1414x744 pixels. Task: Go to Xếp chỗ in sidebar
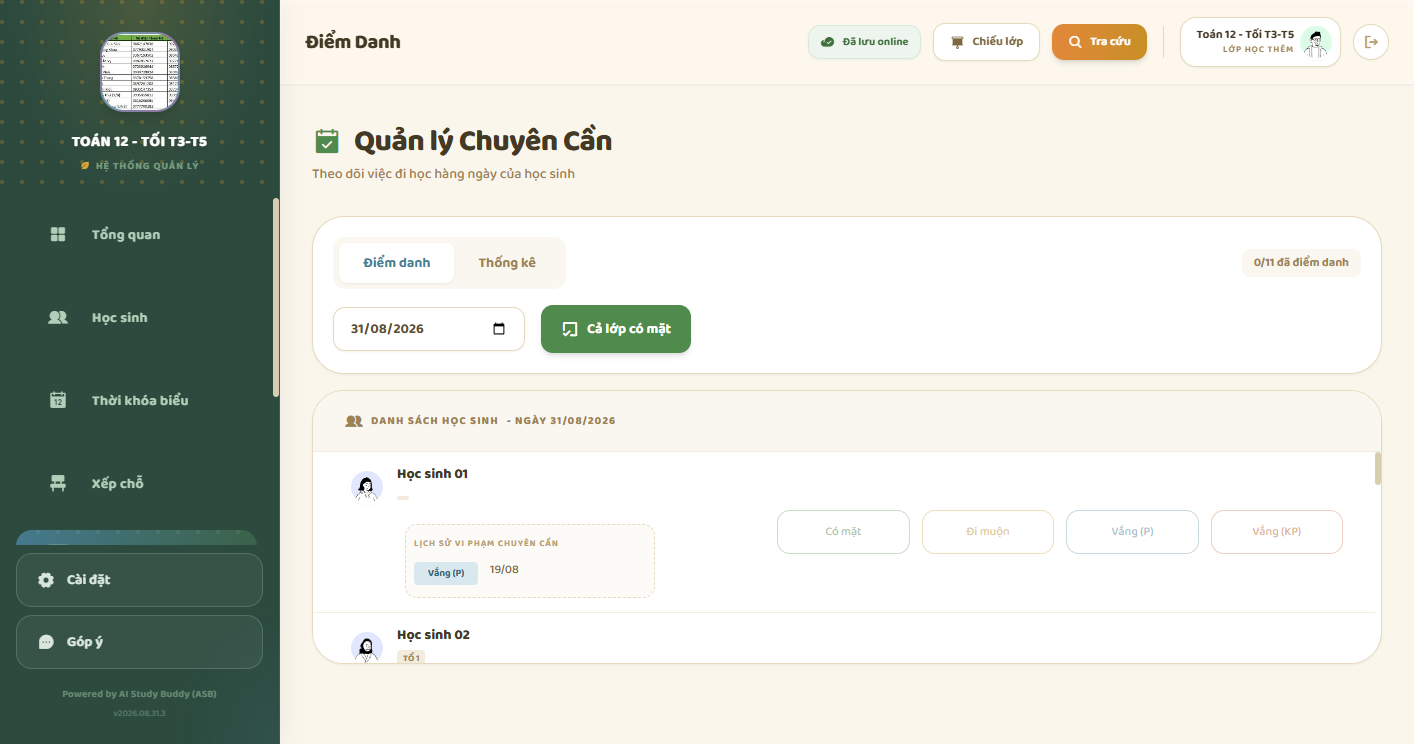click(x=137, y=484)
